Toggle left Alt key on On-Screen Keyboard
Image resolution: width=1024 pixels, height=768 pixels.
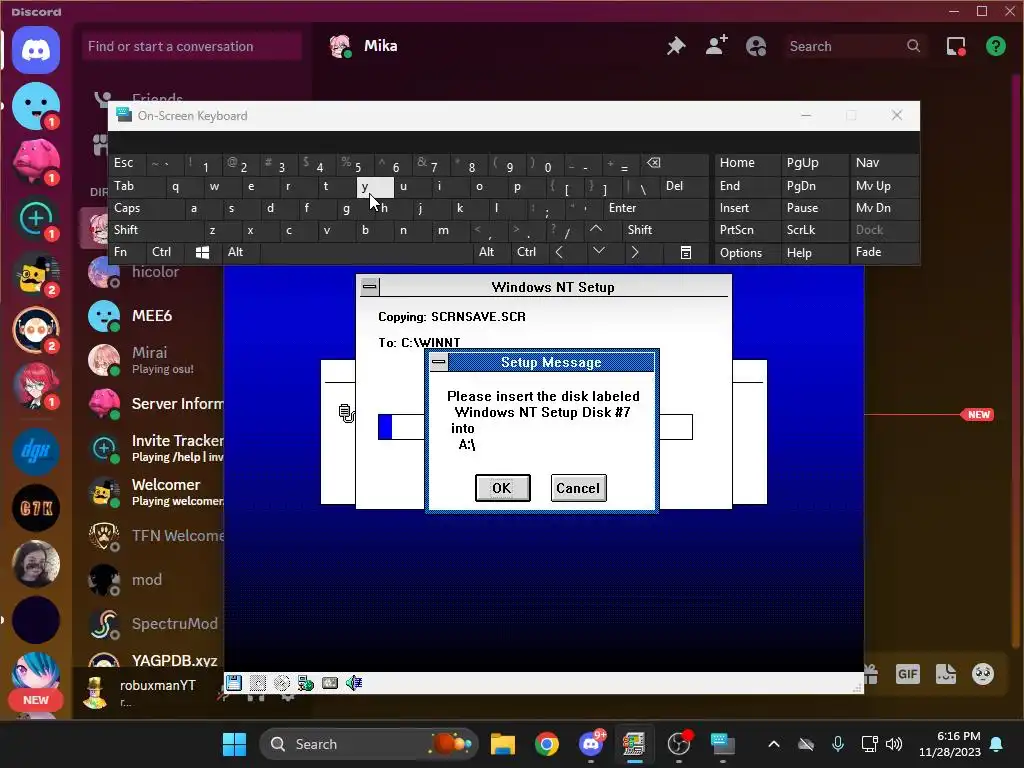pyautogui.click(x=240, y=252)
